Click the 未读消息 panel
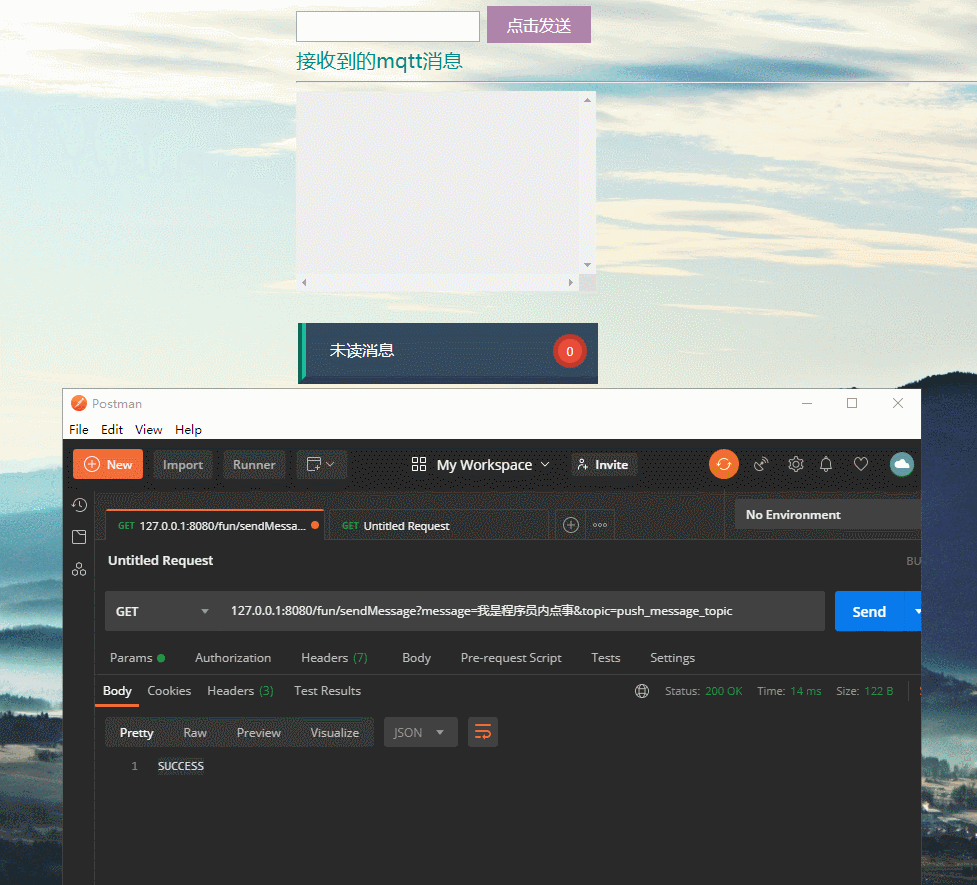Viewport: 977px width, 885px height. [448, 353]
